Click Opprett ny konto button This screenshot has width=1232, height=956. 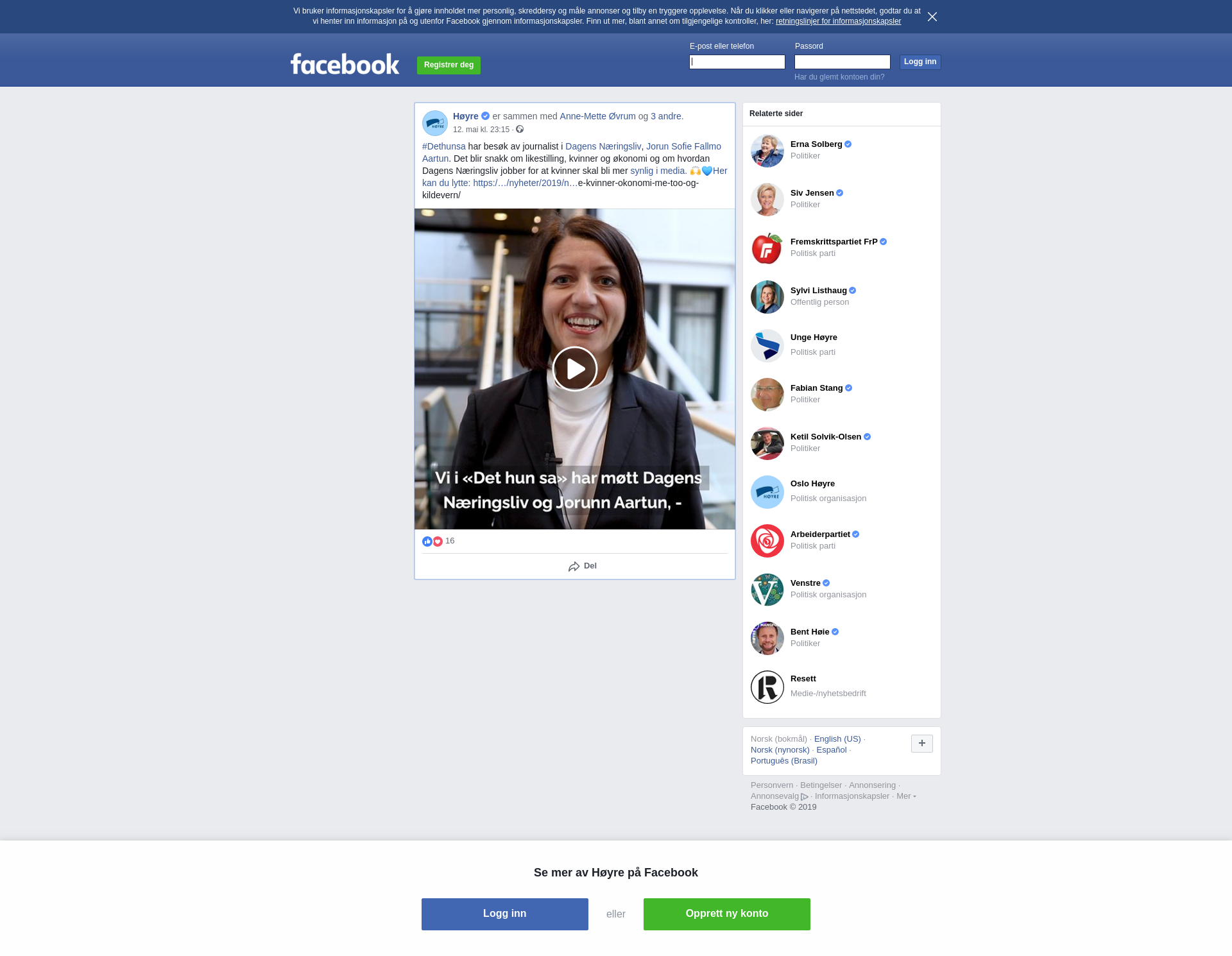click(726, 914)
